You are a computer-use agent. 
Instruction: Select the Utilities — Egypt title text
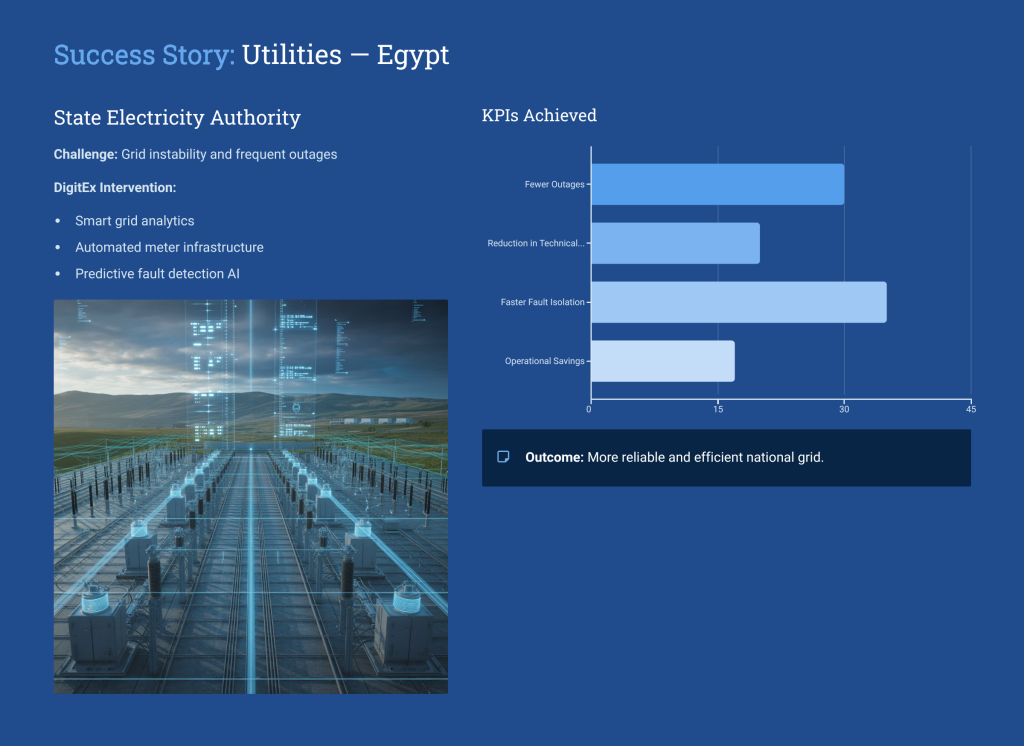pos(345,55)
